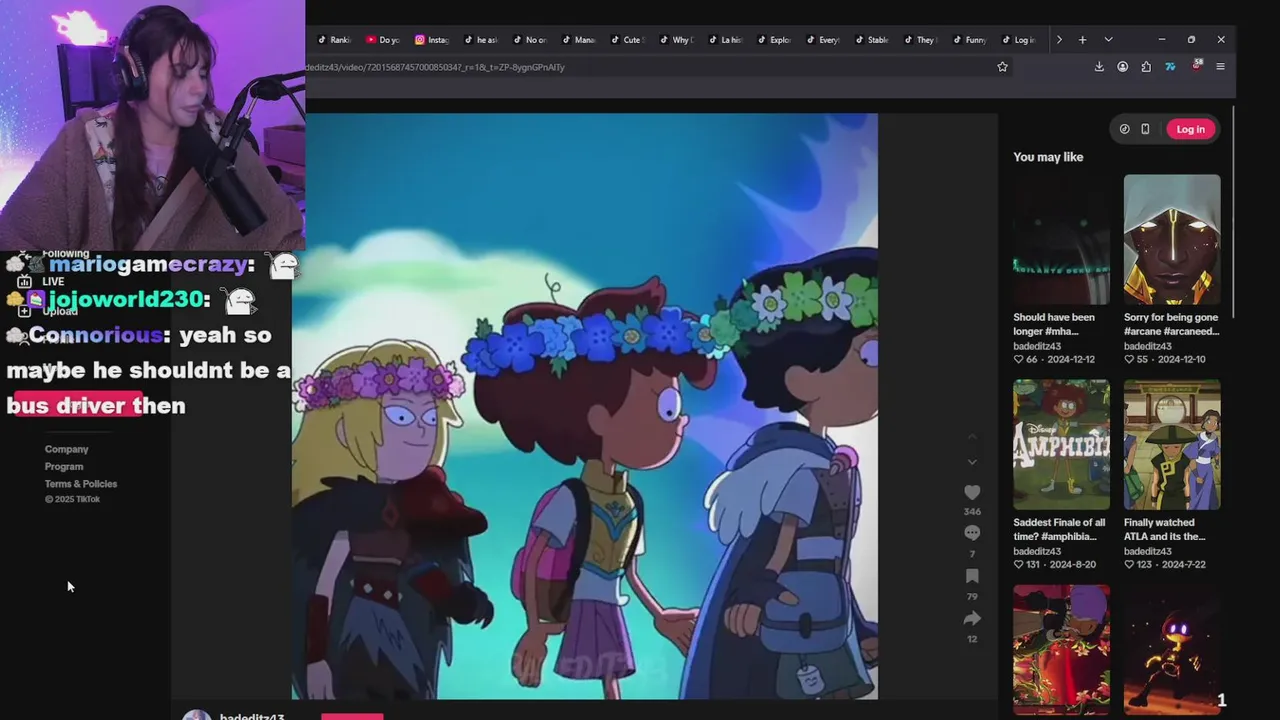This screenshot has width=1280, height=720.
Task: Click 'Sorry for being gone #arcane' title
Action: point(1172,324)
